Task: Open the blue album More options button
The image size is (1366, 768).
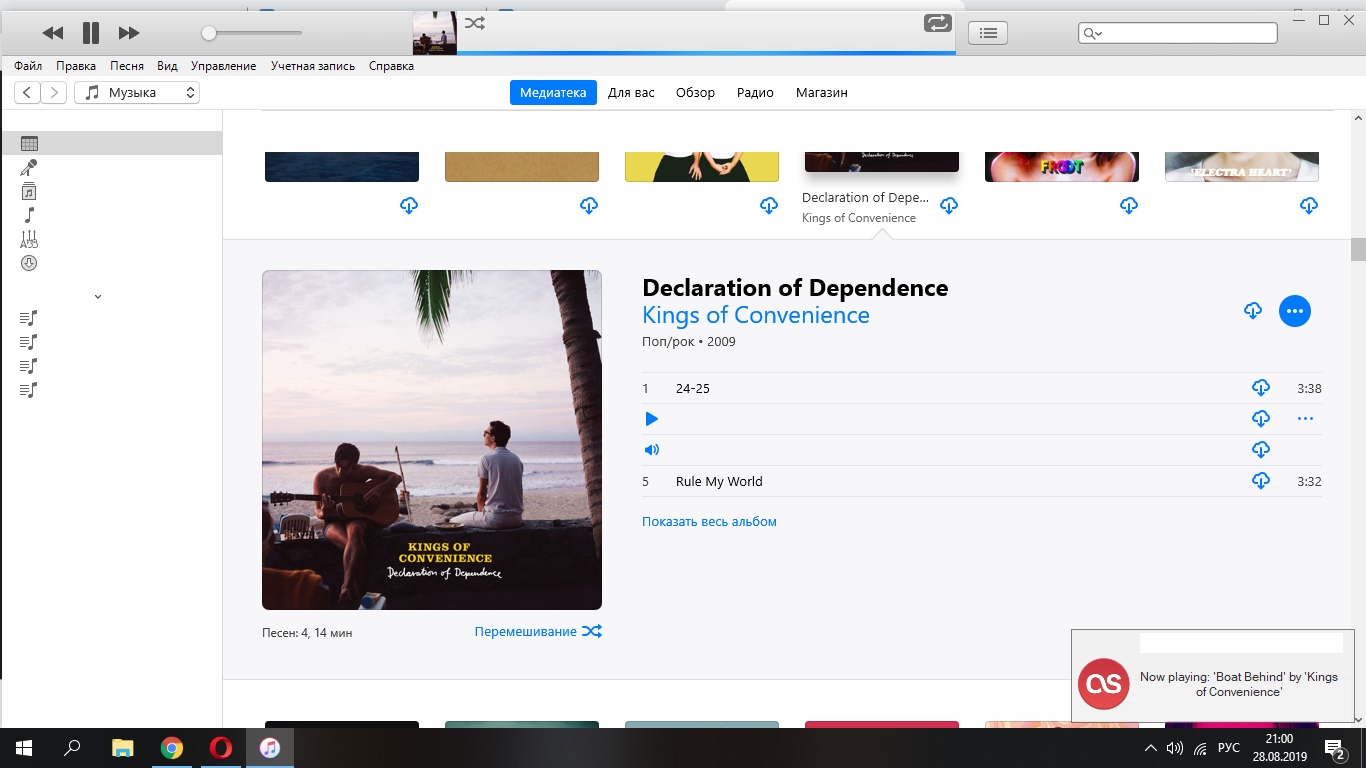Action: [x=1295, y=311]
